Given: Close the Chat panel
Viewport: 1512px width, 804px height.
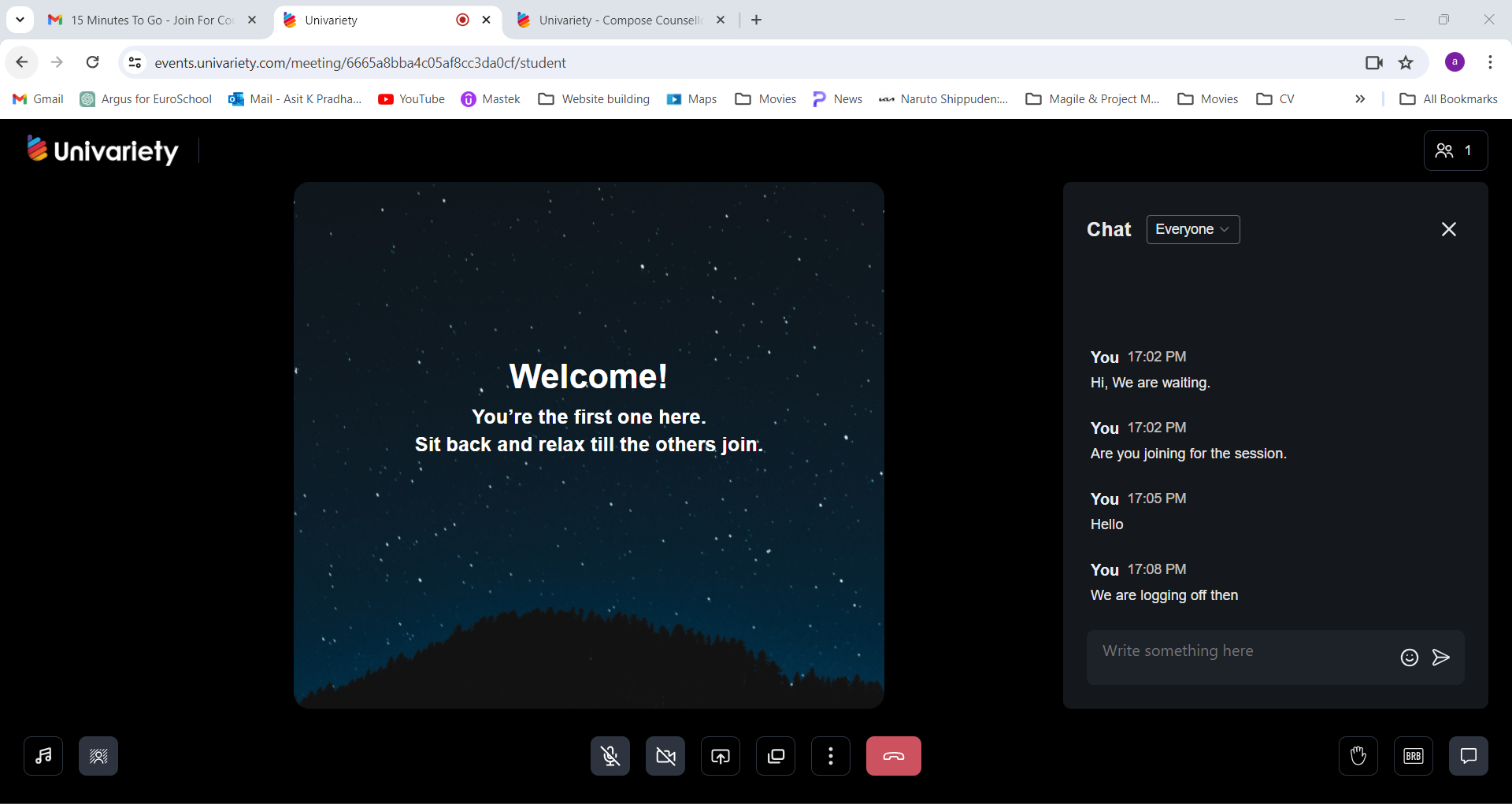Looking at the screenshot, I should [1448, 229].
